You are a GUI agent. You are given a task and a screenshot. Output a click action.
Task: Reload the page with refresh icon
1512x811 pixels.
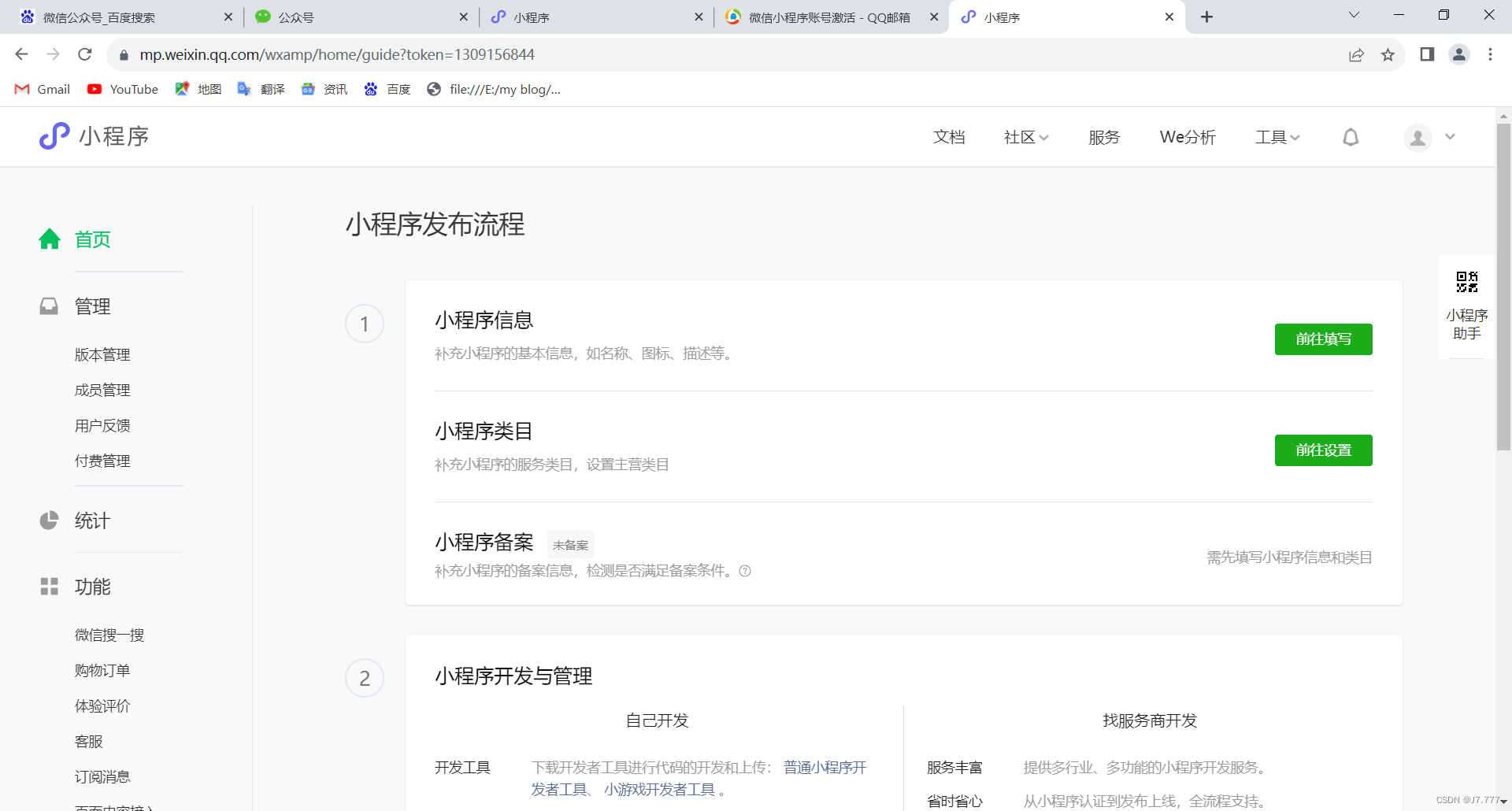85,54
